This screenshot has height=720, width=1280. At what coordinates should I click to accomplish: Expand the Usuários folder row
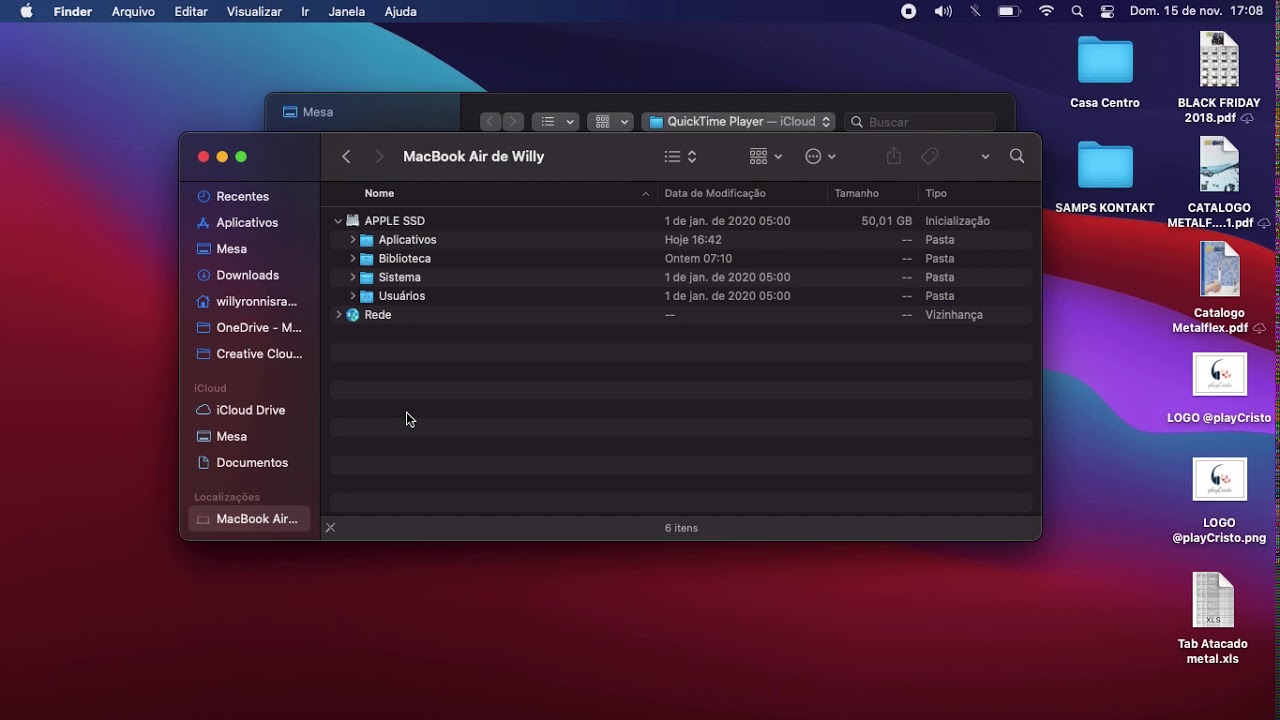click(x=352, y=296)
